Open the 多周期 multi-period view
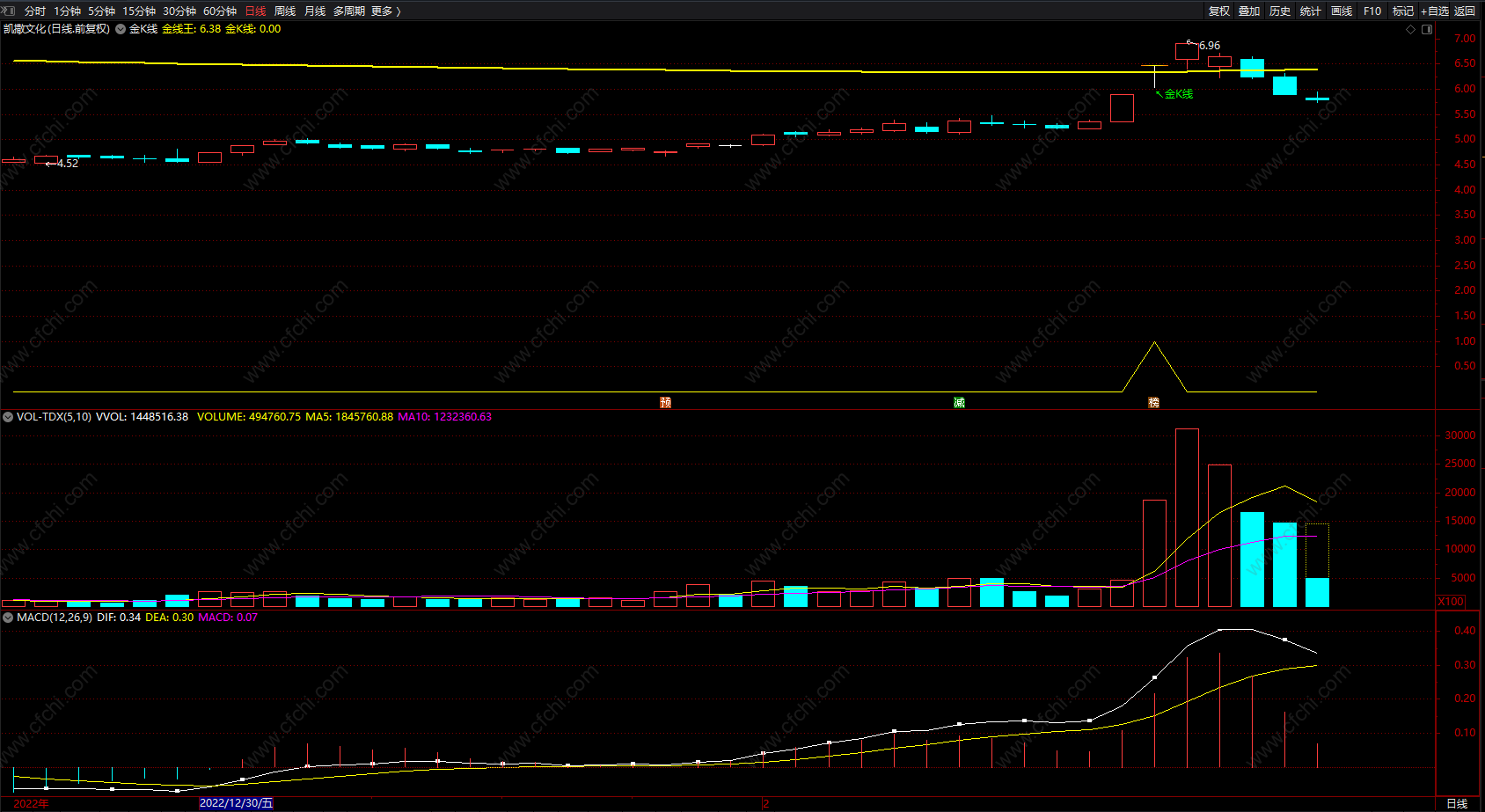 point(349,11)
